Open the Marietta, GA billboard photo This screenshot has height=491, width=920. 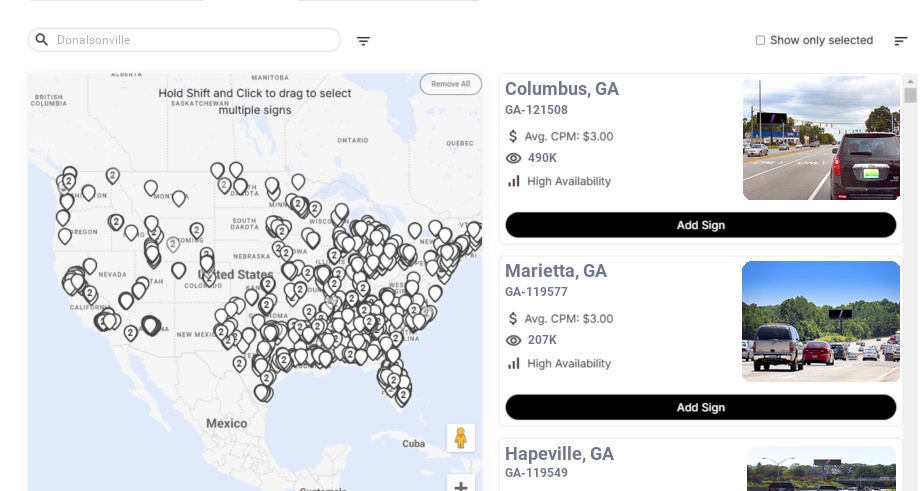pyautogui.click(x=821, y=321)
